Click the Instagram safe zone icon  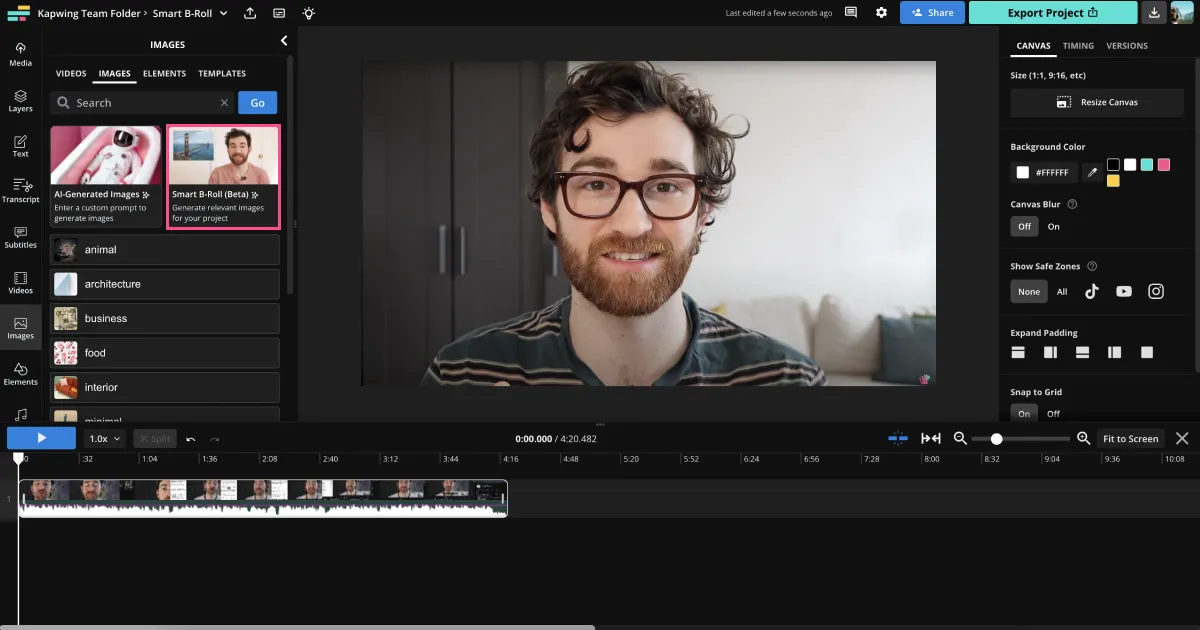[x=1156, y=291]
